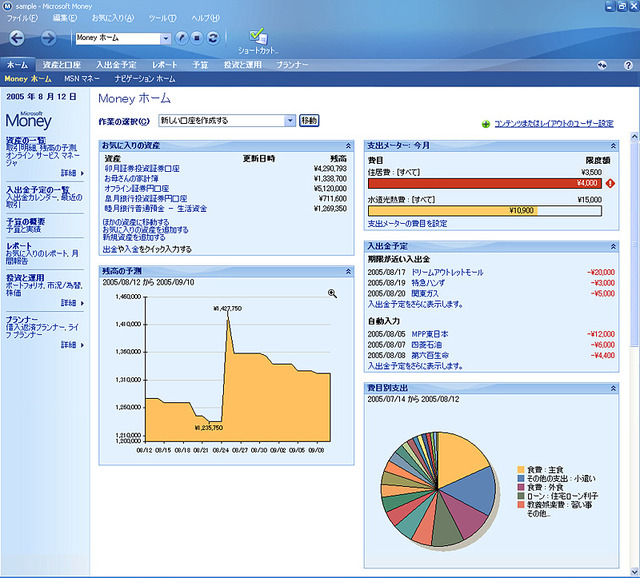
Task: Click the Refresh round icon
Action: [213, 38]
